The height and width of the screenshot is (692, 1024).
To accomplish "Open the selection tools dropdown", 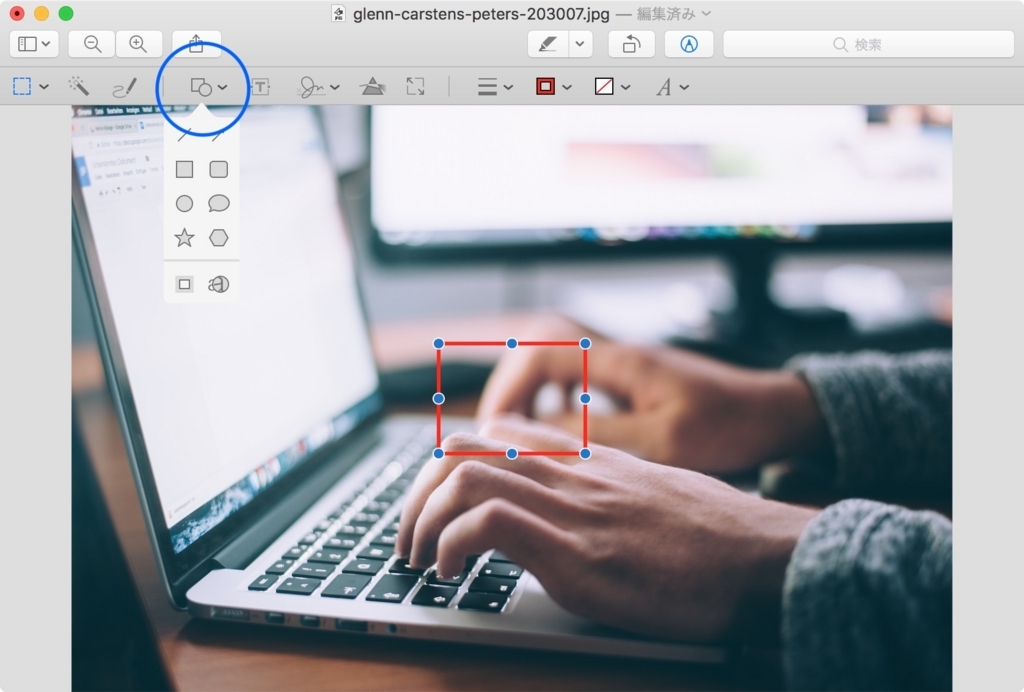I will [31, 86].
